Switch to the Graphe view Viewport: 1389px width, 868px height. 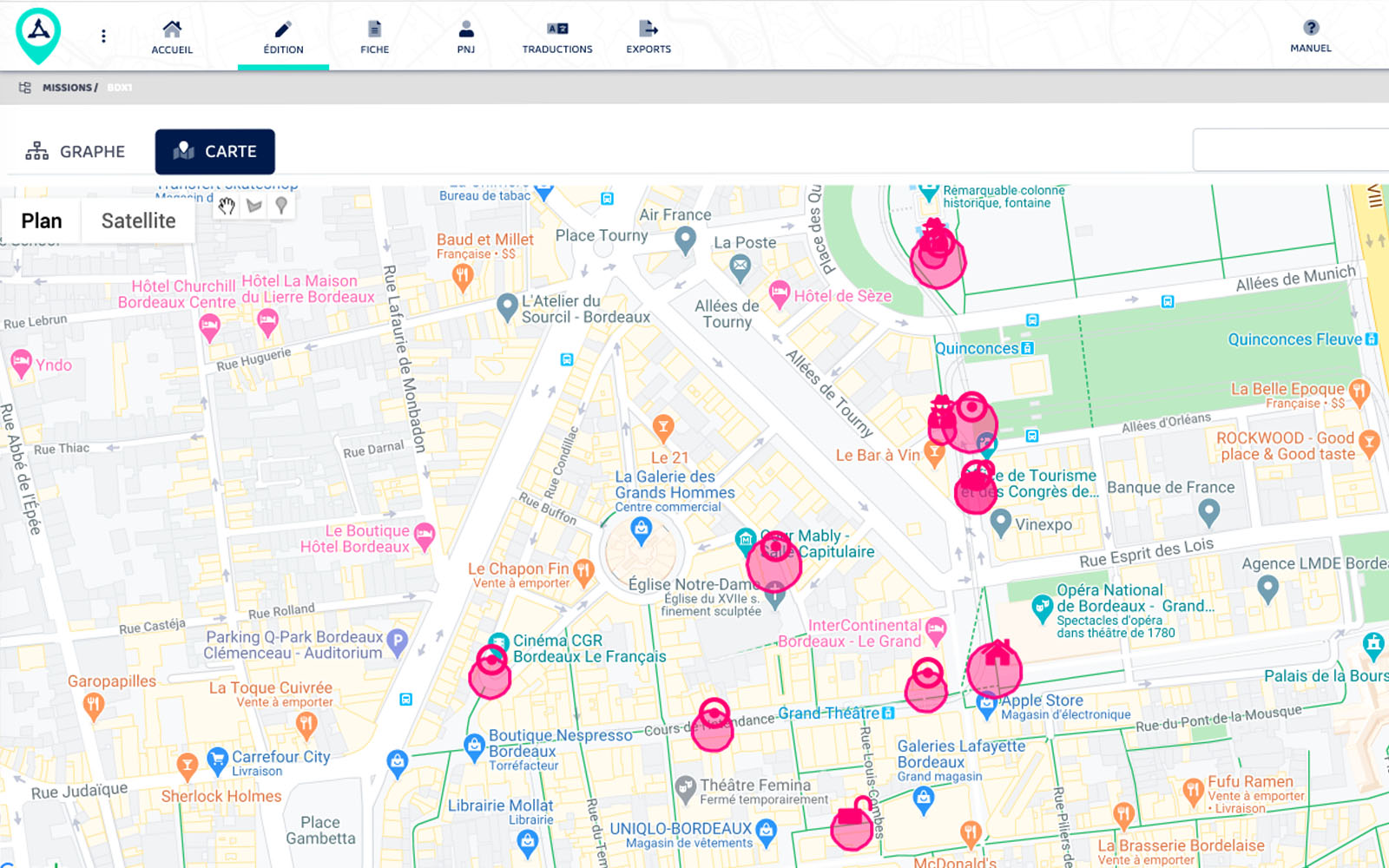point(76,151)
